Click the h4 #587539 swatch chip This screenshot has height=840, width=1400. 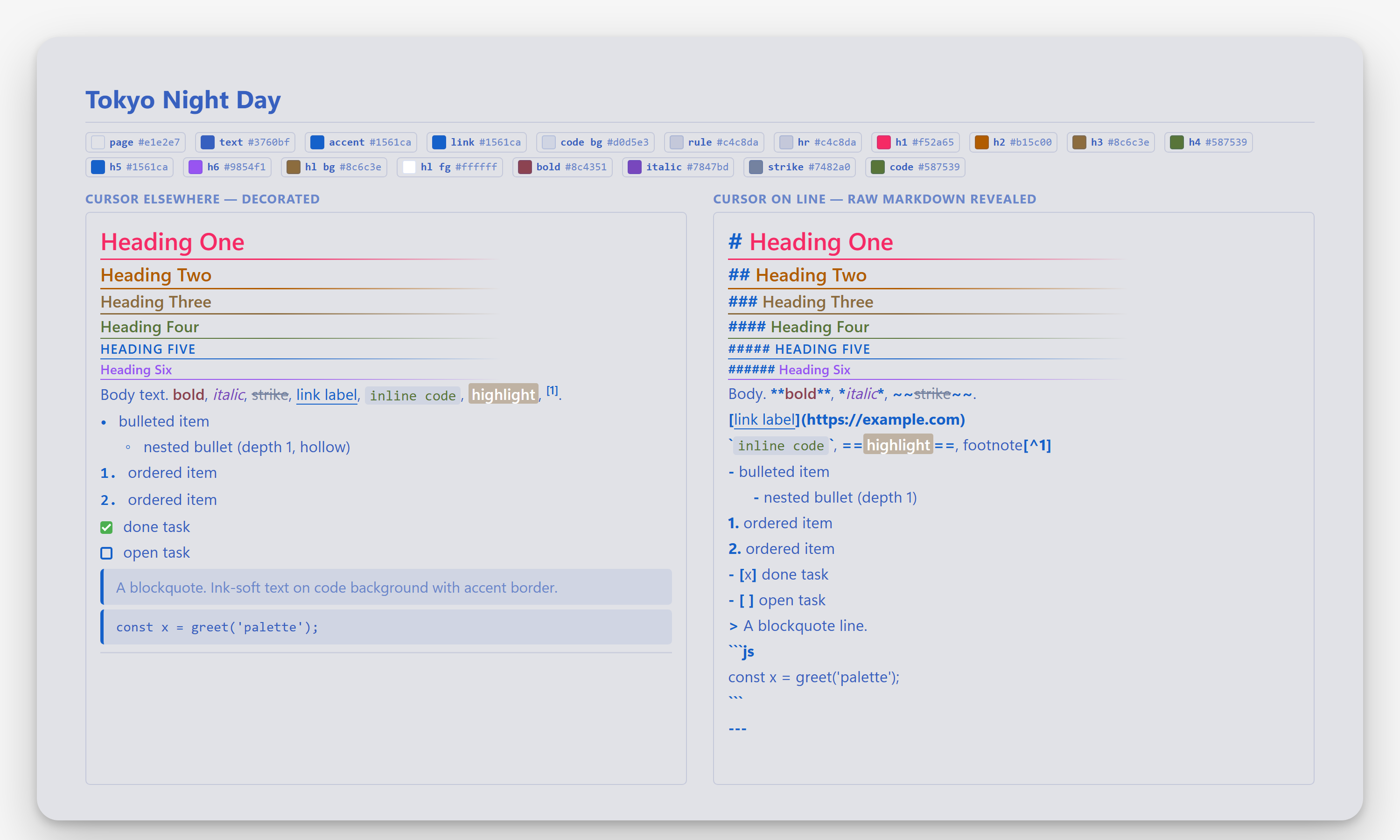[x=1209, y=142]
